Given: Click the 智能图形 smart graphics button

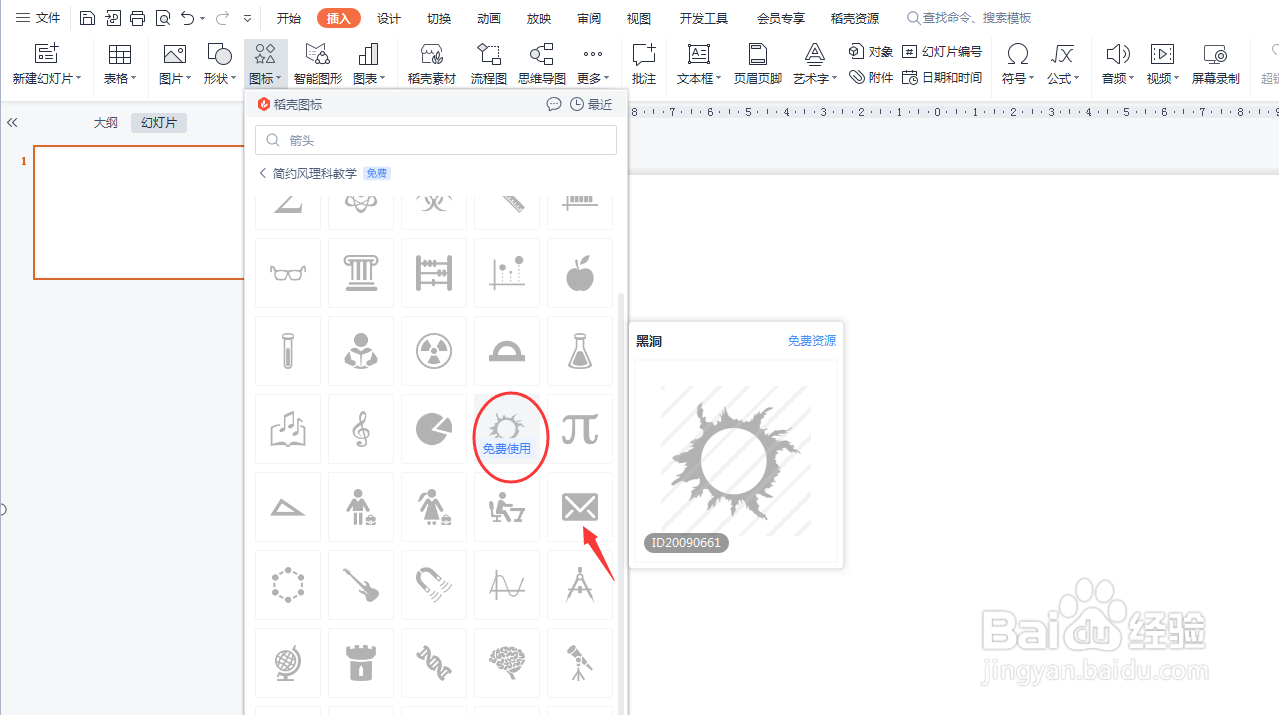Looking at the screenshot, I should (318, 64).
